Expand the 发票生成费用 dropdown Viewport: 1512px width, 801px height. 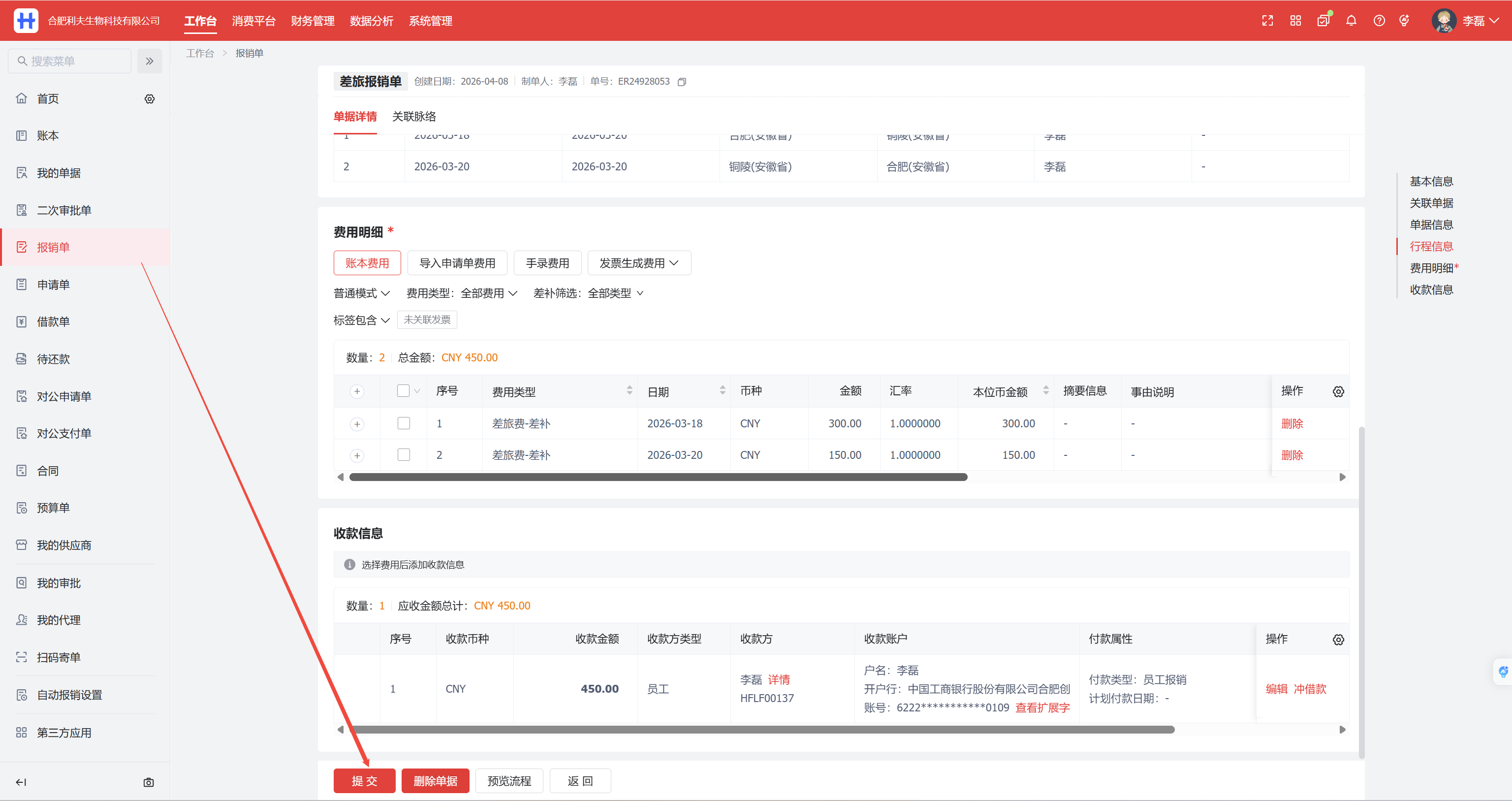638,263
